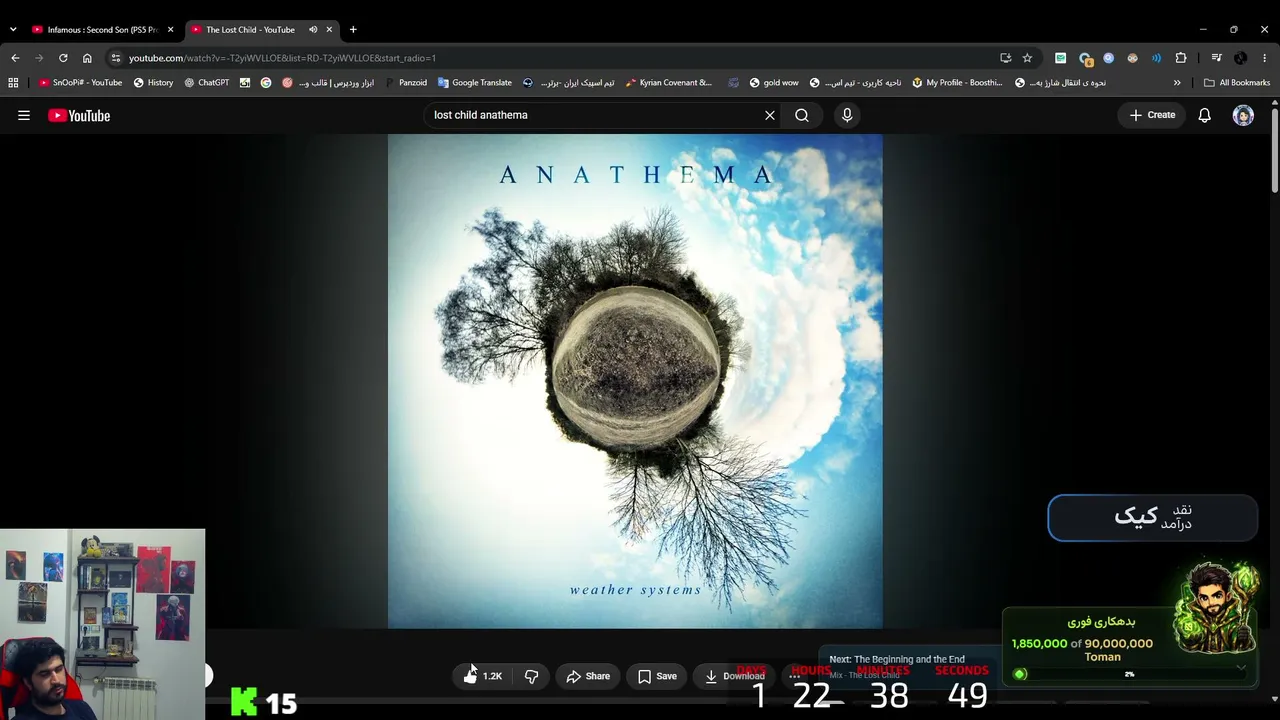Like the video with thumbs up

pos(482,676)
